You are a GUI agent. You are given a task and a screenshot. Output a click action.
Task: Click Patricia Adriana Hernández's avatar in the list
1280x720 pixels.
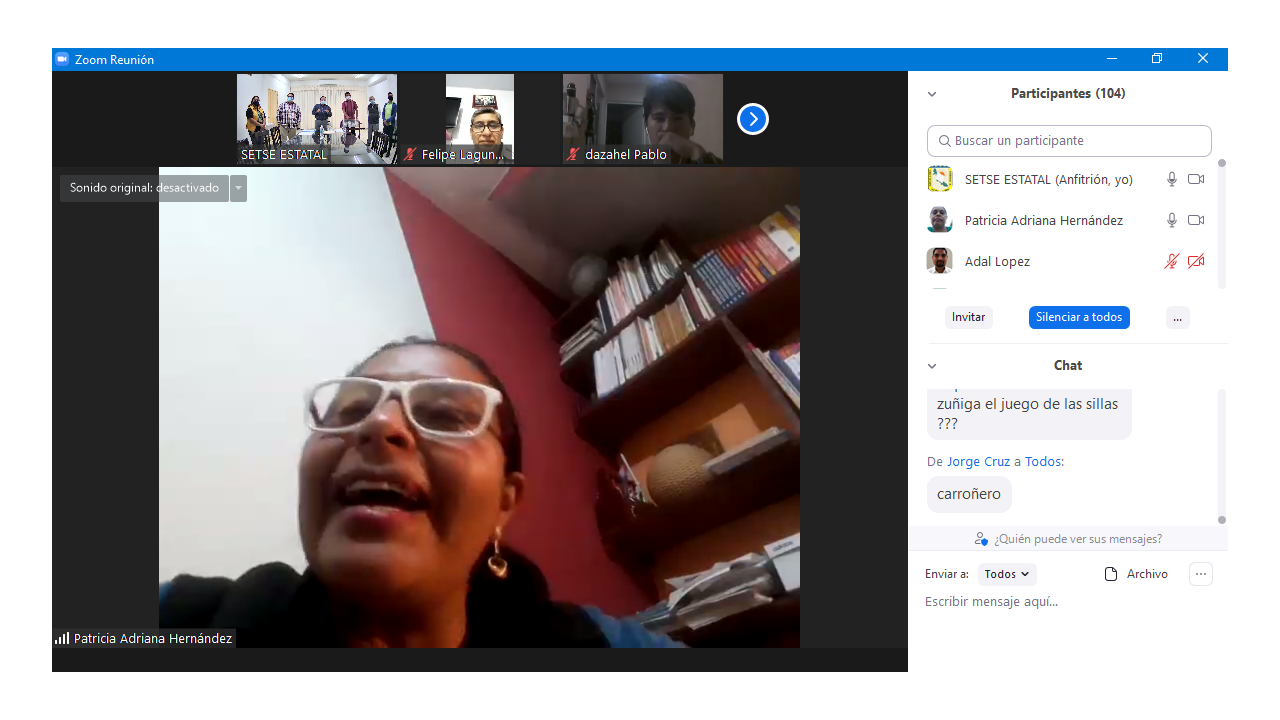click(x=940, y=220)
